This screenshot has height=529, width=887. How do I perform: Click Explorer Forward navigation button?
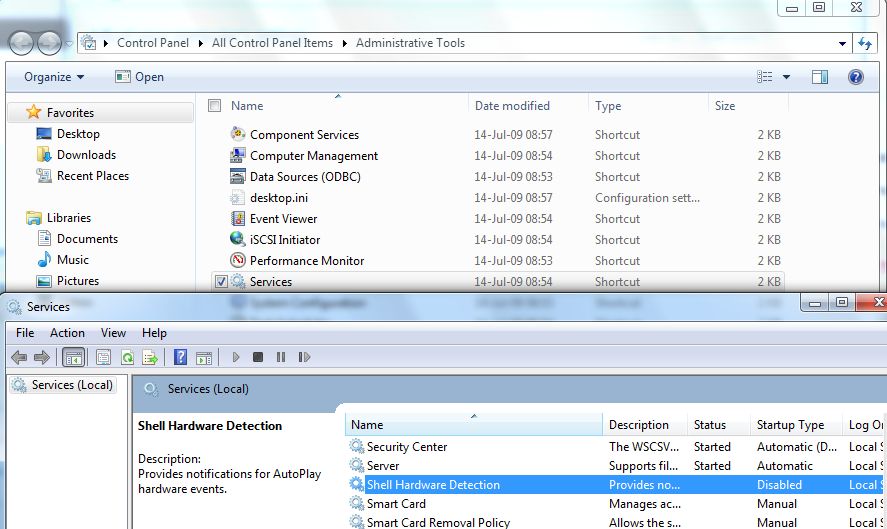click(x=49, y=43)
